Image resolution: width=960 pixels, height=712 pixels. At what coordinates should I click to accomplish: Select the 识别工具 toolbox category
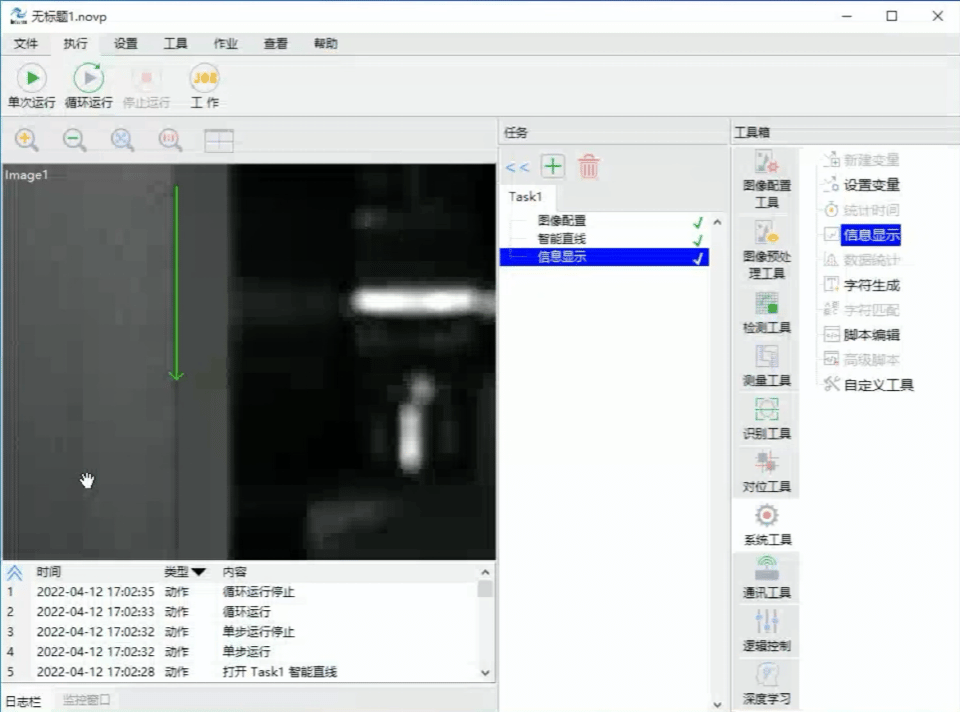pyautogui.click(x=767, y=419)
